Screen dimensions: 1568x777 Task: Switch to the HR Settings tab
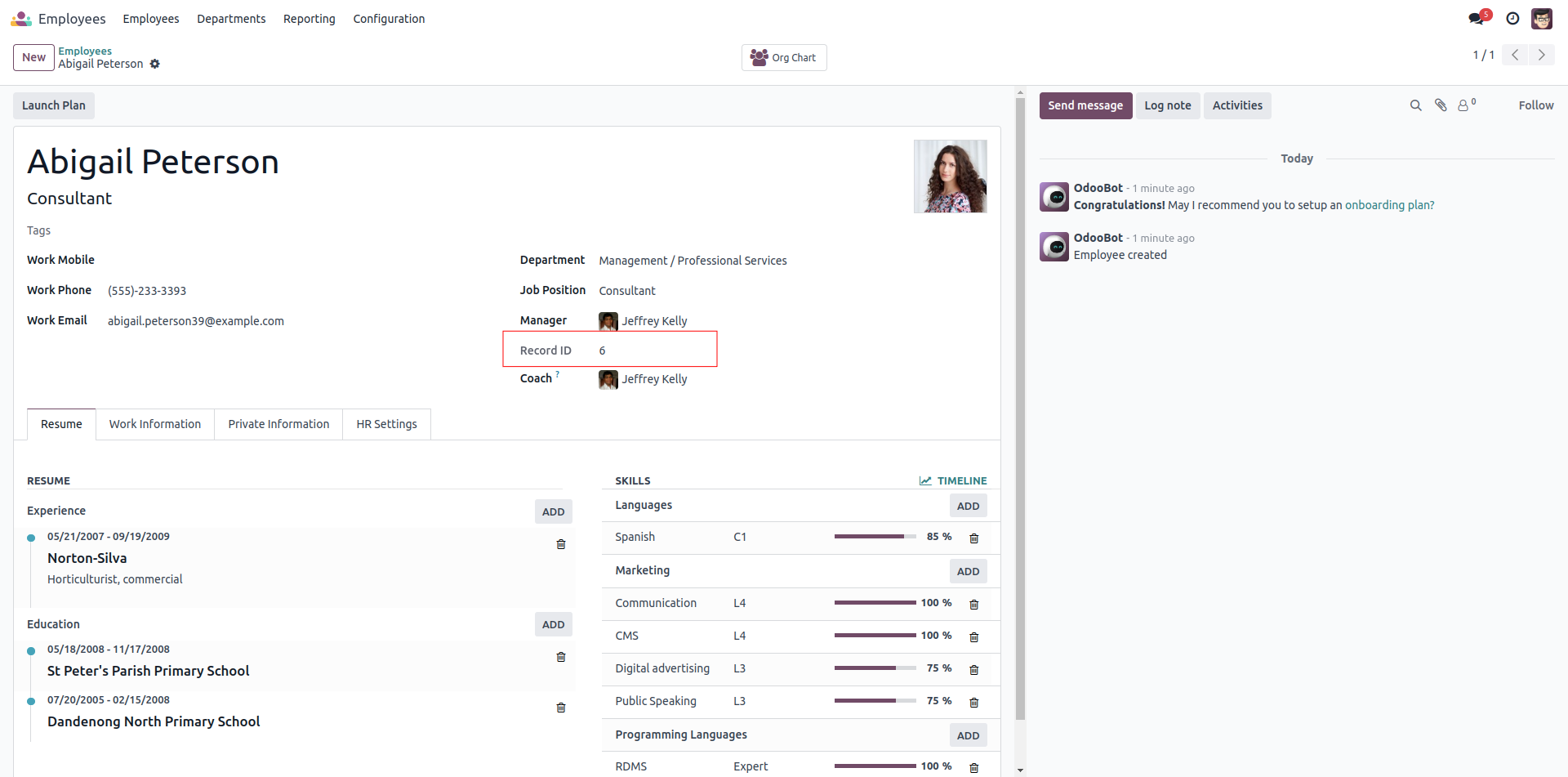pos(386,424)
